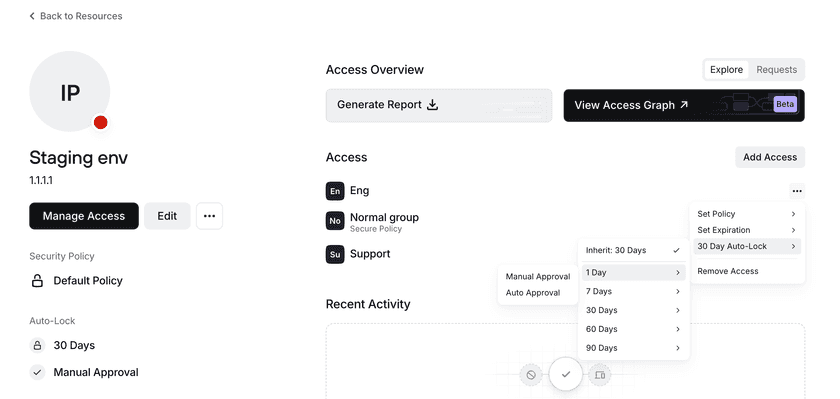Click the blocked circle icon in Recent Activity
840x399 pixels.
coord(531,375)
